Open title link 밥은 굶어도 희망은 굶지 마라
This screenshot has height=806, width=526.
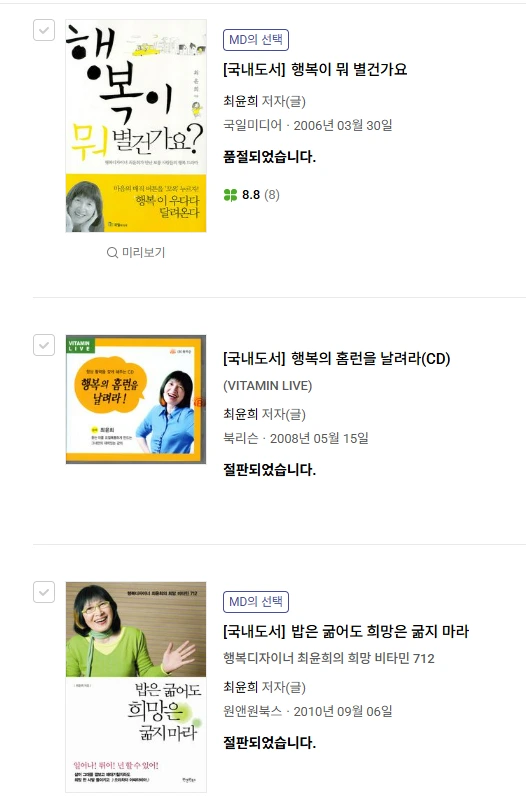[346, 631]
